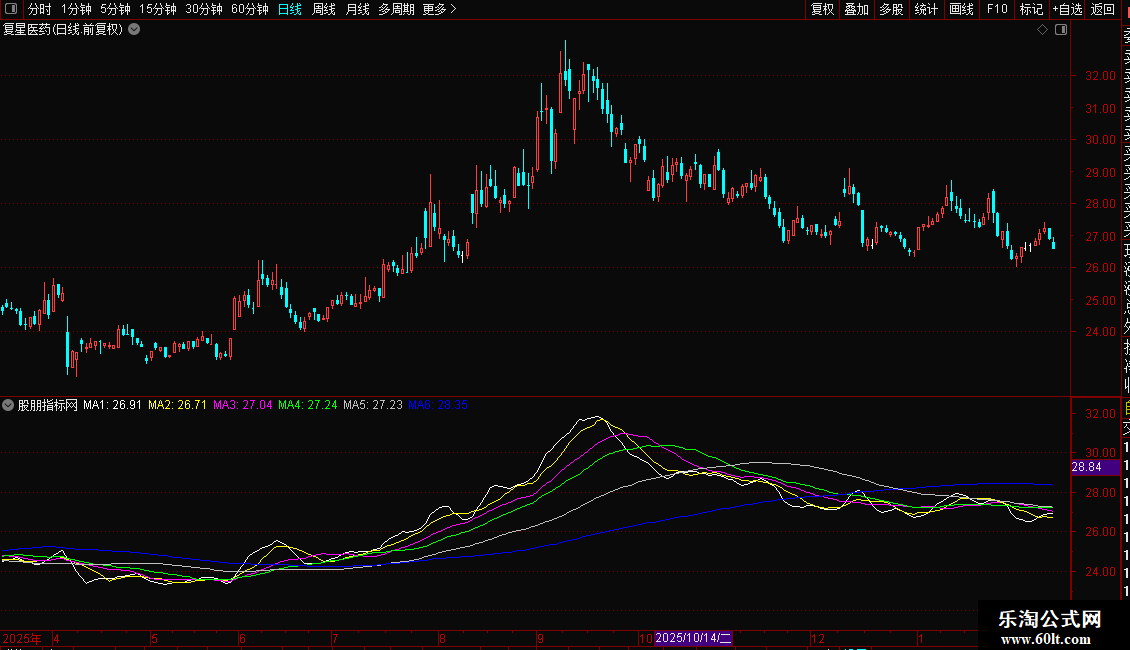Toggle the left sidebar panel icon
Viewport: 1130px width, 650px height.
click(11, 9)
